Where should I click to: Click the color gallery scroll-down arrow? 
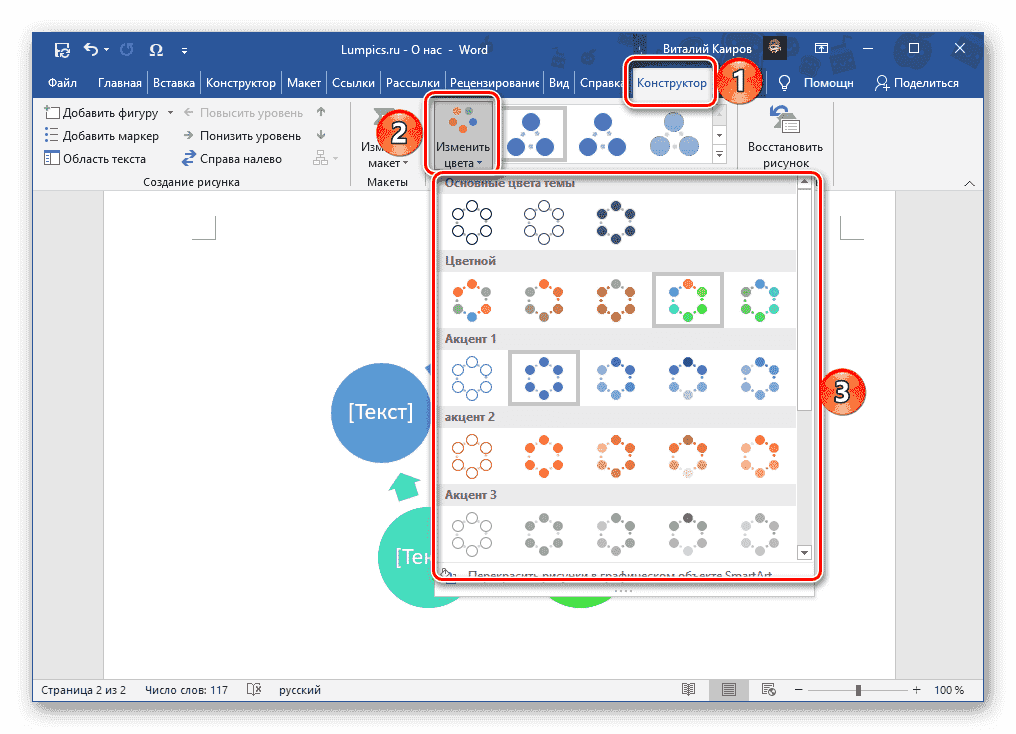(x=806, y=551)
